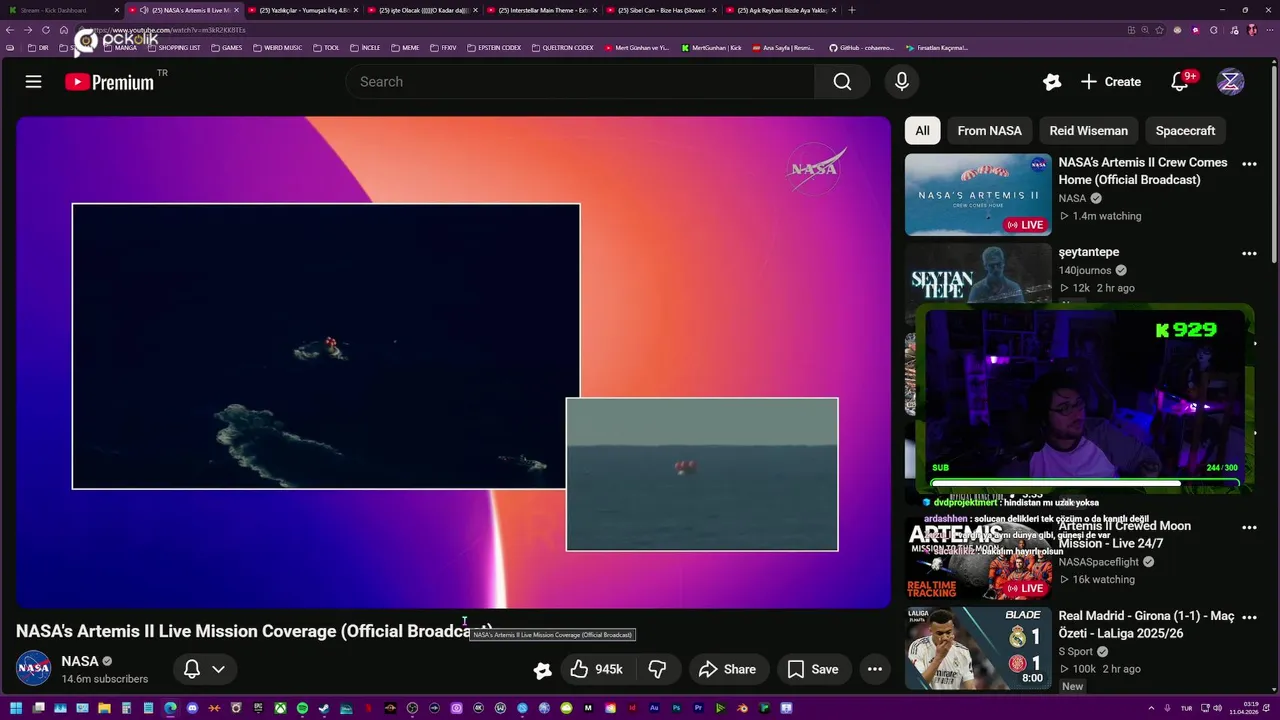This screenshot has width=1280, height=720.
Task: Close the NASA Artemis II Live browser tab
Action: (x=237, y=10)
